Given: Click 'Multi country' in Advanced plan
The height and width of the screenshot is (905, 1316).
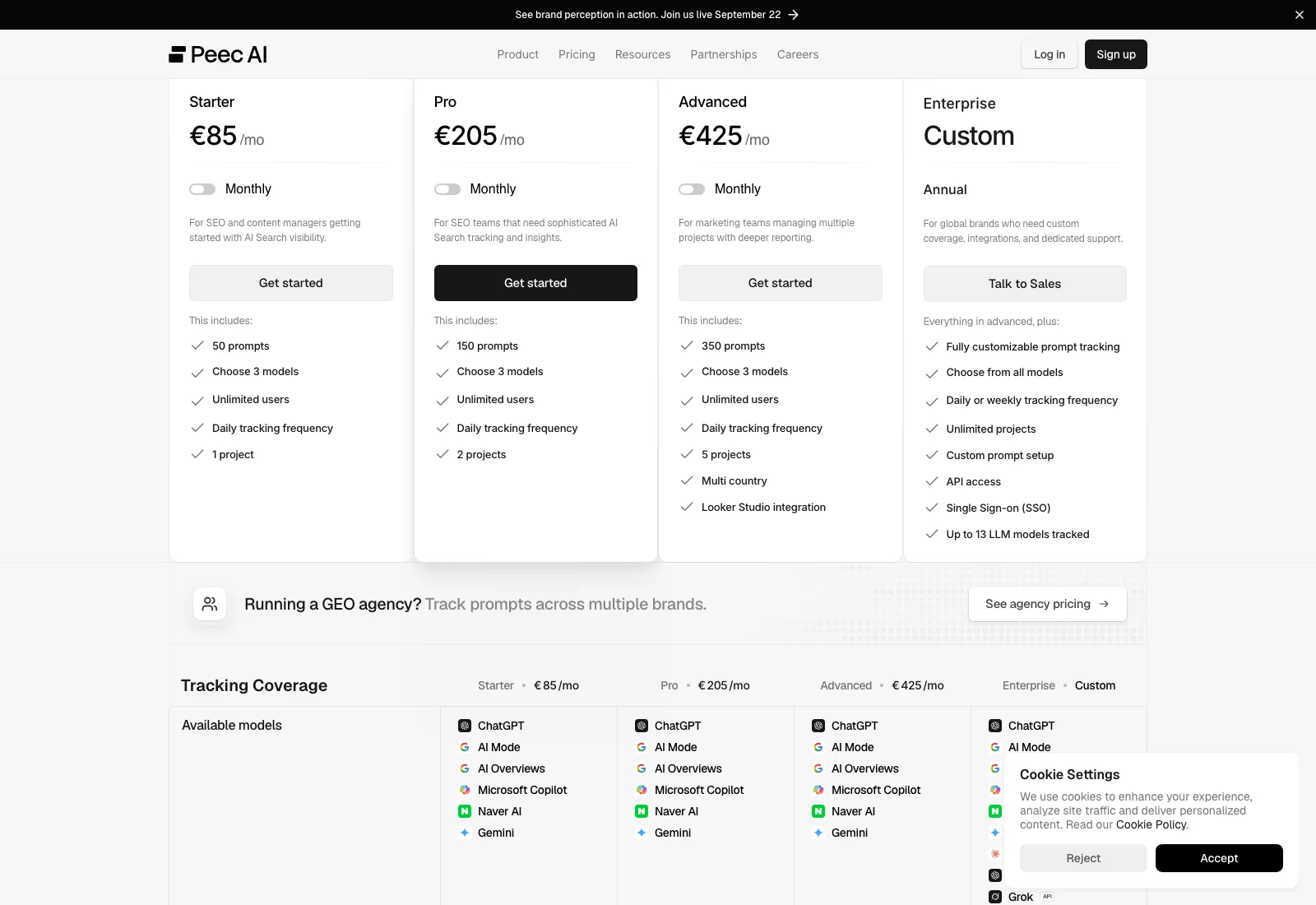Looking at the screenshot, I should click(x=734, y=480).
